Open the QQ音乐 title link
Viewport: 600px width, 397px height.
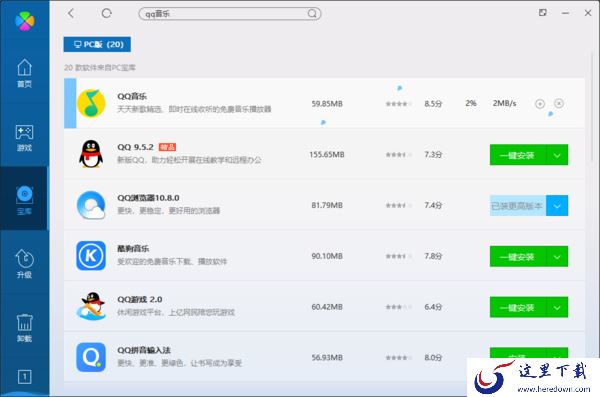(132, 96)
